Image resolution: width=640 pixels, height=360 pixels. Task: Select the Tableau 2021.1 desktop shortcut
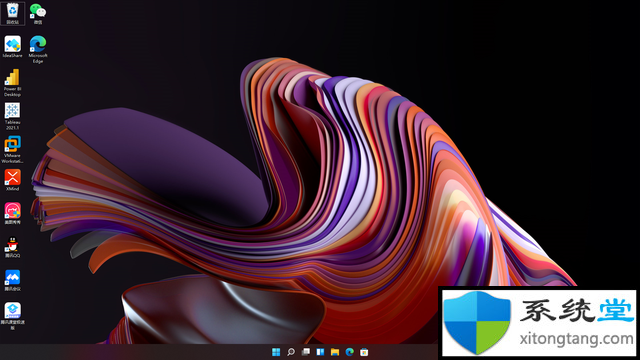coord(13,116)
